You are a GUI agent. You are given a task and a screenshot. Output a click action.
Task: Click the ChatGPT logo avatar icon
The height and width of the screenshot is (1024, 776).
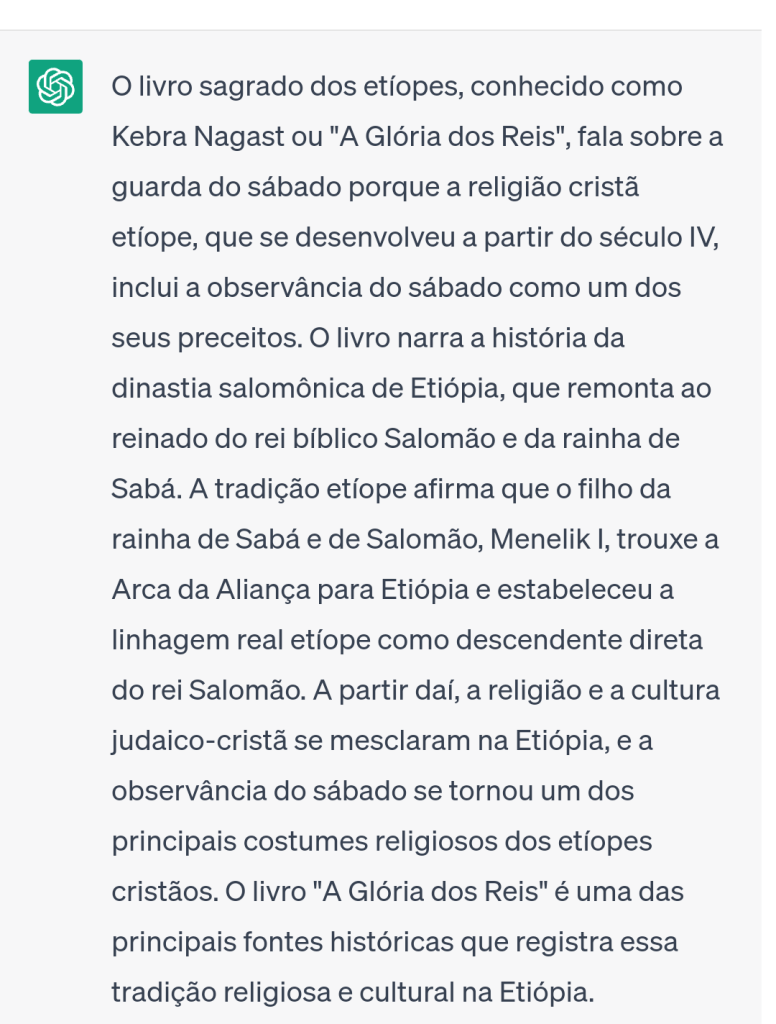56,87
